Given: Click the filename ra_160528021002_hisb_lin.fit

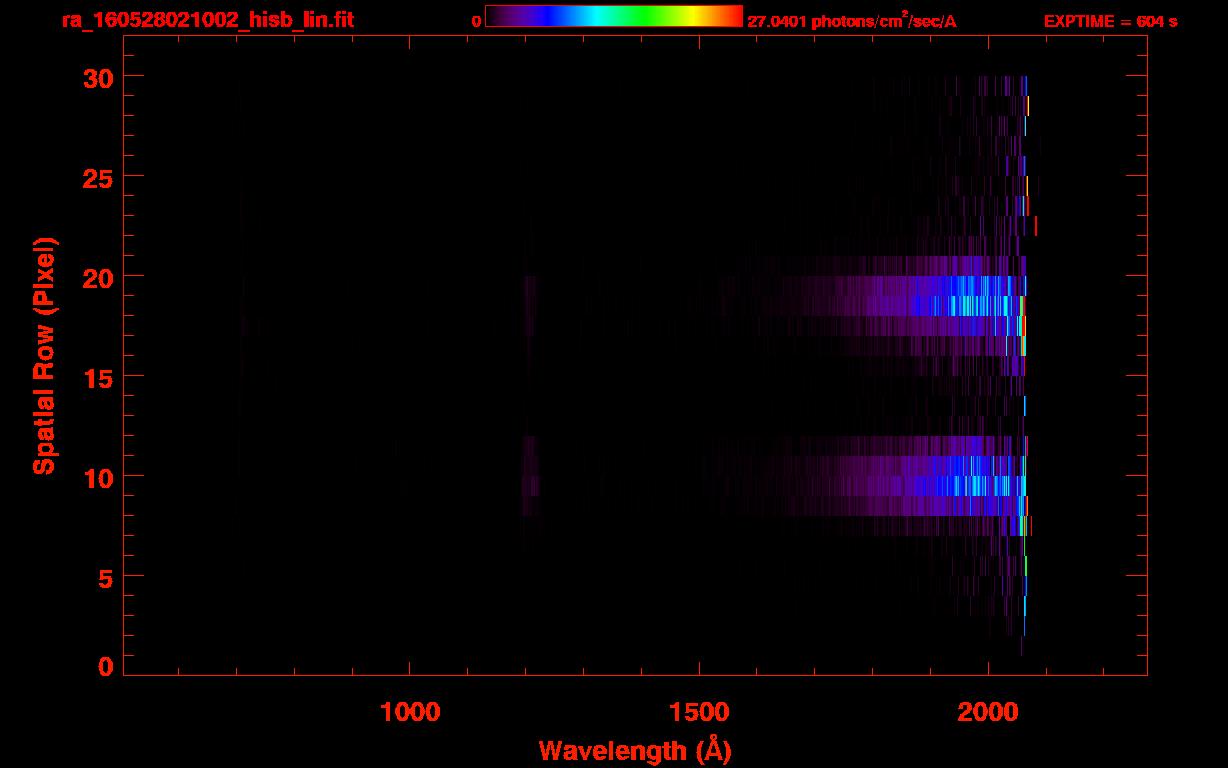Looking at the screenshot, I should click(x=207, y=19).
